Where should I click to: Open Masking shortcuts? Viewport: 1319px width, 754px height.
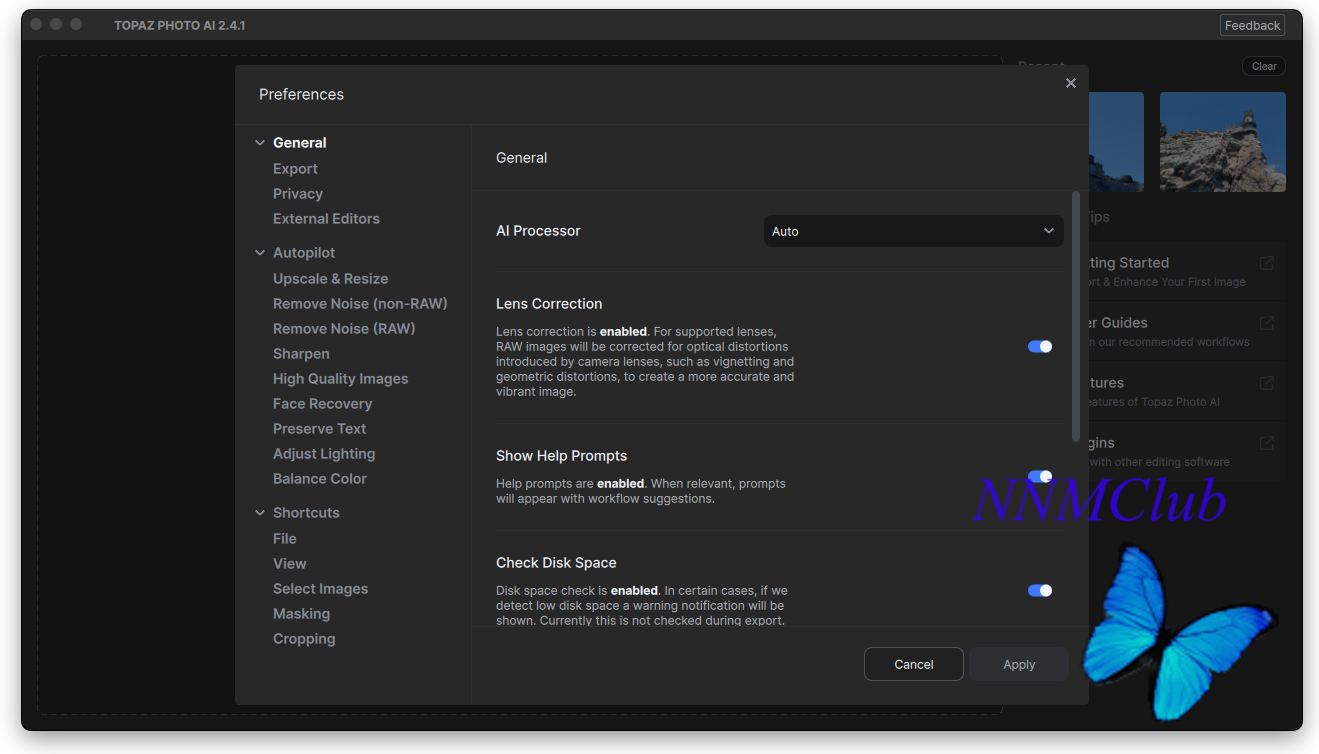tap(301, 614)
